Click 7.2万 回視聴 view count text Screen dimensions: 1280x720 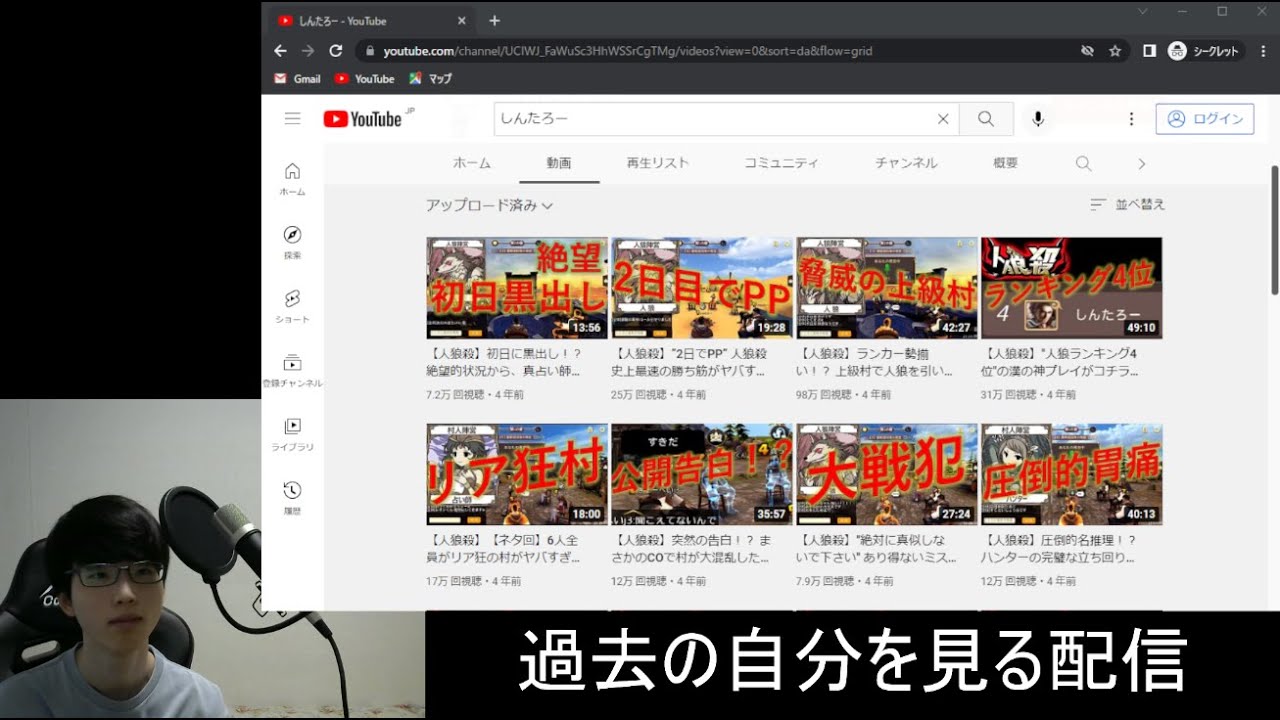coord(458,395)
